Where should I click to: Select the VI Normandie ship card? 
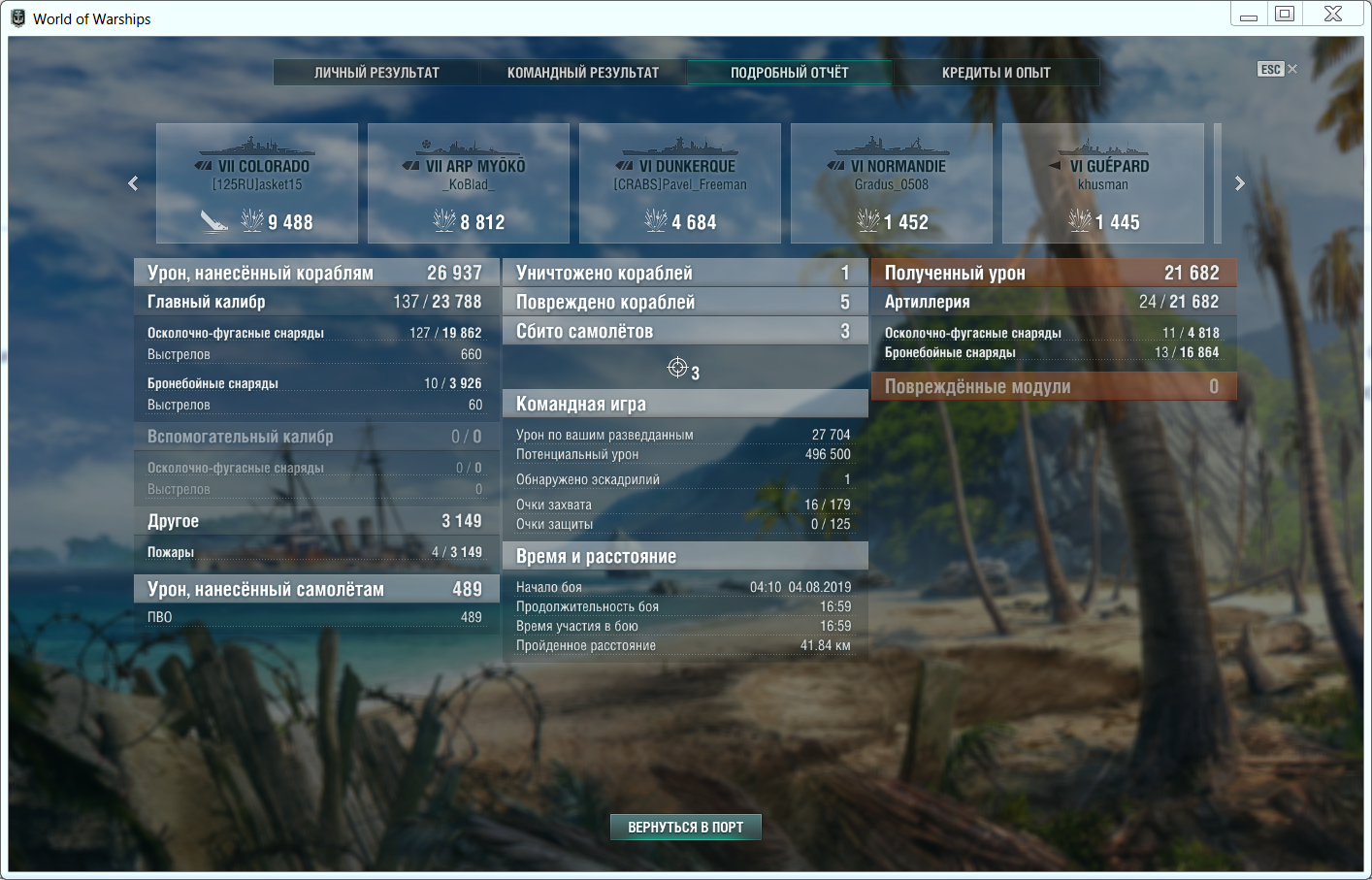tap(892, 183)
